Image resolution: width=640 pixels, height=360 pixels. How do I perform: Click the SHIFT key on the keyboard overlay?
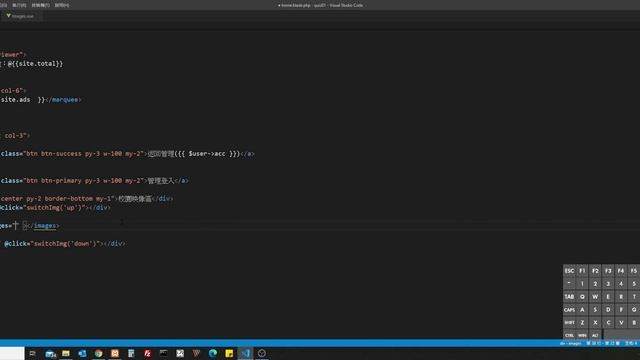pyautogui.click(x=569, y=322)
